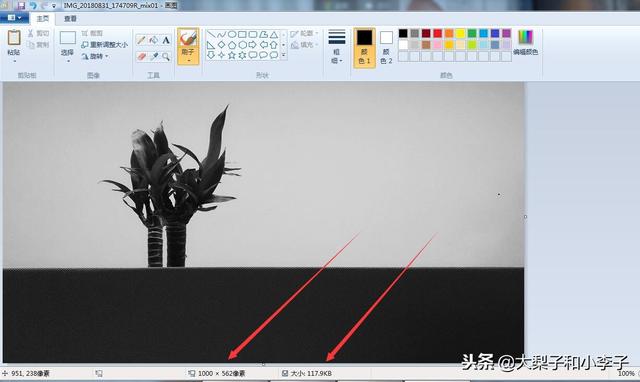Click the 复制 (Copy) button
This screenshot has width=640, height=382.
click(x=38, y=44)
